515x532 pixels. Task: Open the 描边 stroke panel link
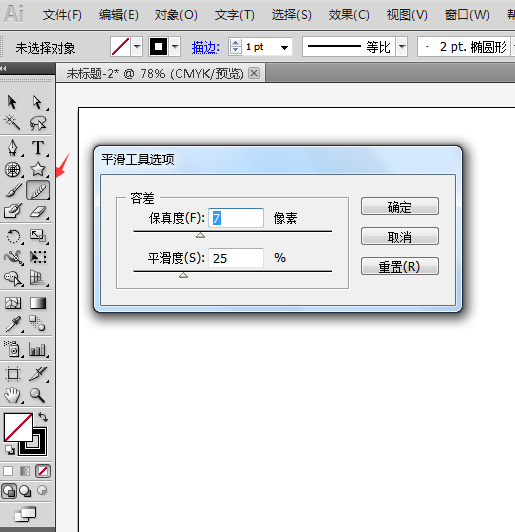(x=206, y=47)
